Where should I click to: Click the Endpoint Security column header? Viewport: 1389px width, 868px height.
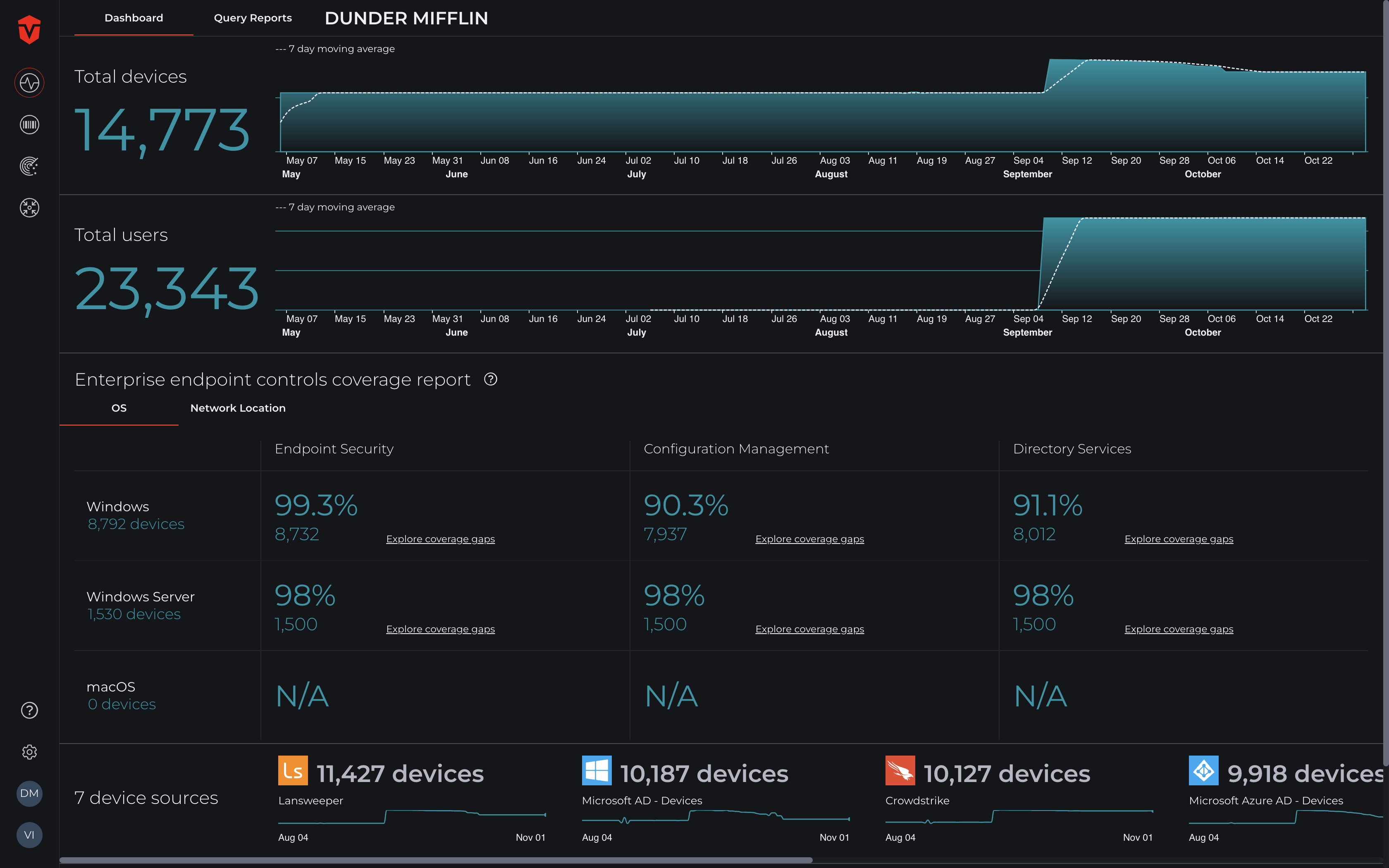click(334, 449)
